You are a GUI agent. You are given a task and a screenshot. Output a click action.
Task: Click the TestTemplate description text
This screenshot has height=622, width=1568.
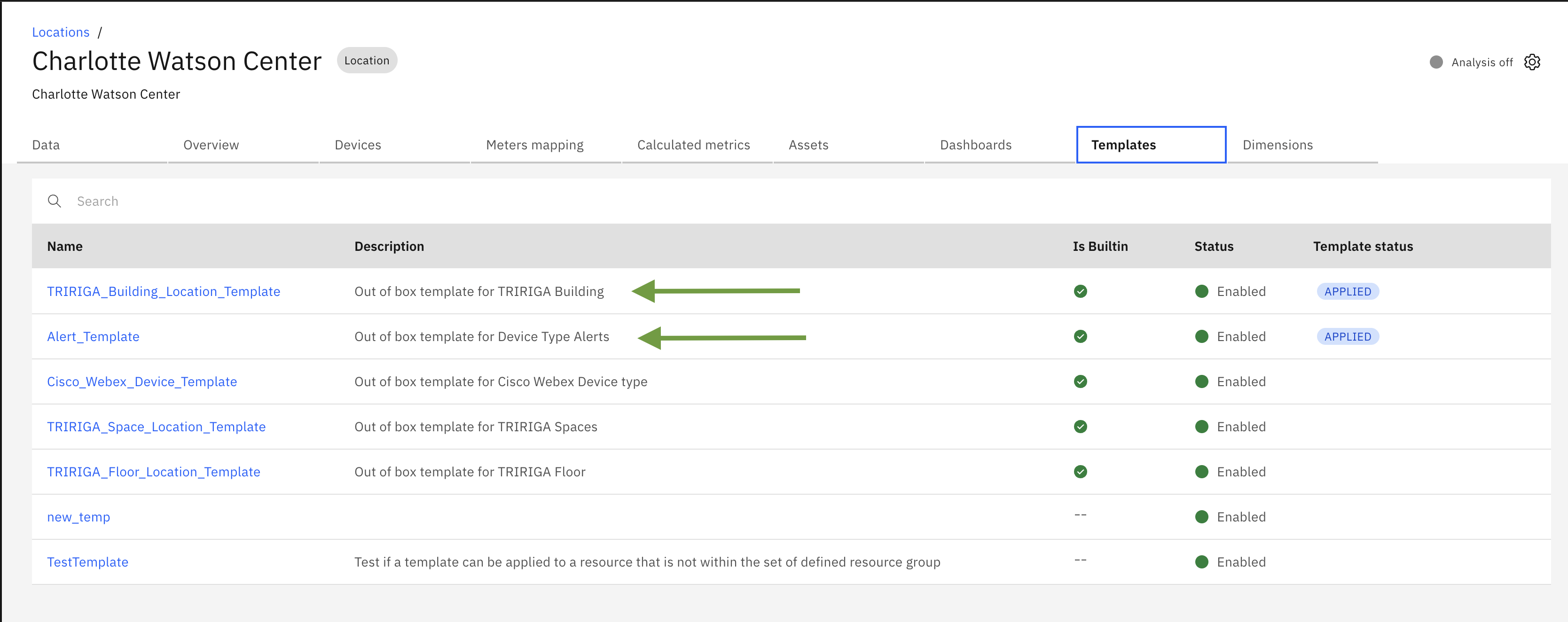(x=648, y=562)
